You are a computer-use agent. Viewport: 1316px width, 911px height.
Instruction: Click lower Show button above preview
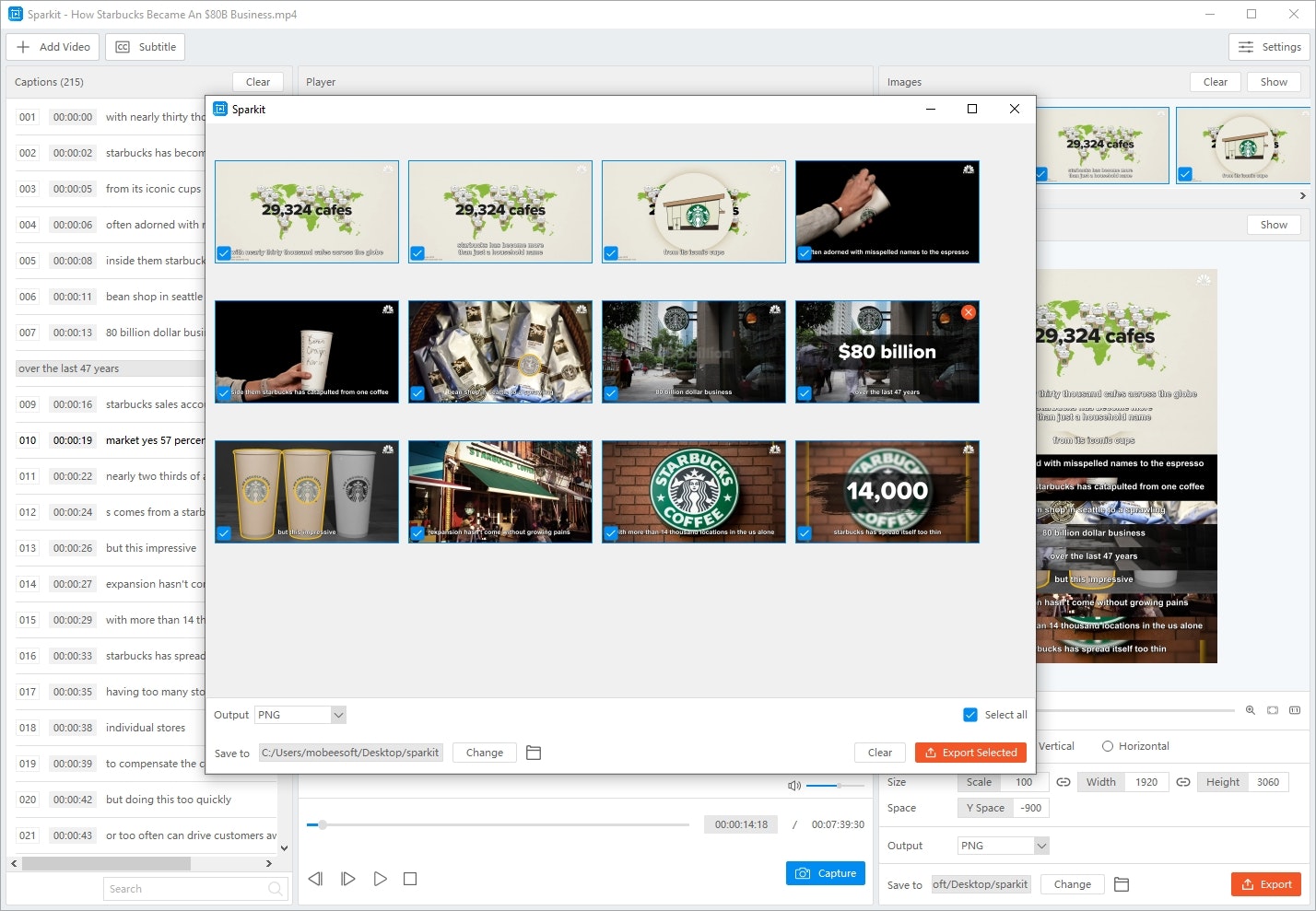click(1274, 225)
